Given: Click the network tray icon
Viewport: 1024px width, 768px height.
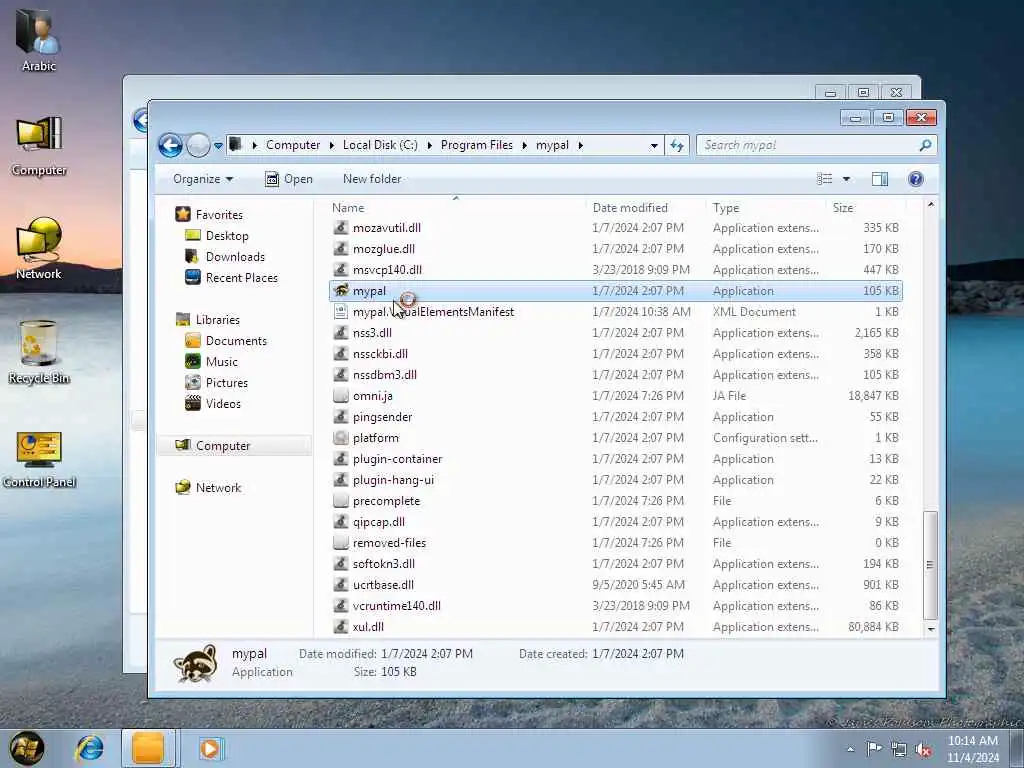Looking at the screenshot, I should (899, 749).
